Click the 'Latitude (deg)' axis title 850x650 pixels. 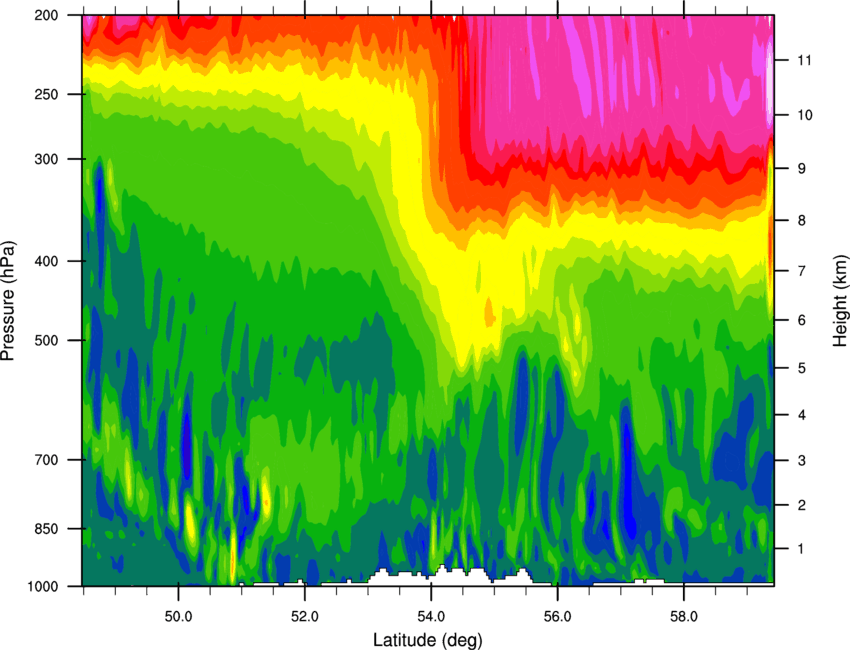coord(427,640)
